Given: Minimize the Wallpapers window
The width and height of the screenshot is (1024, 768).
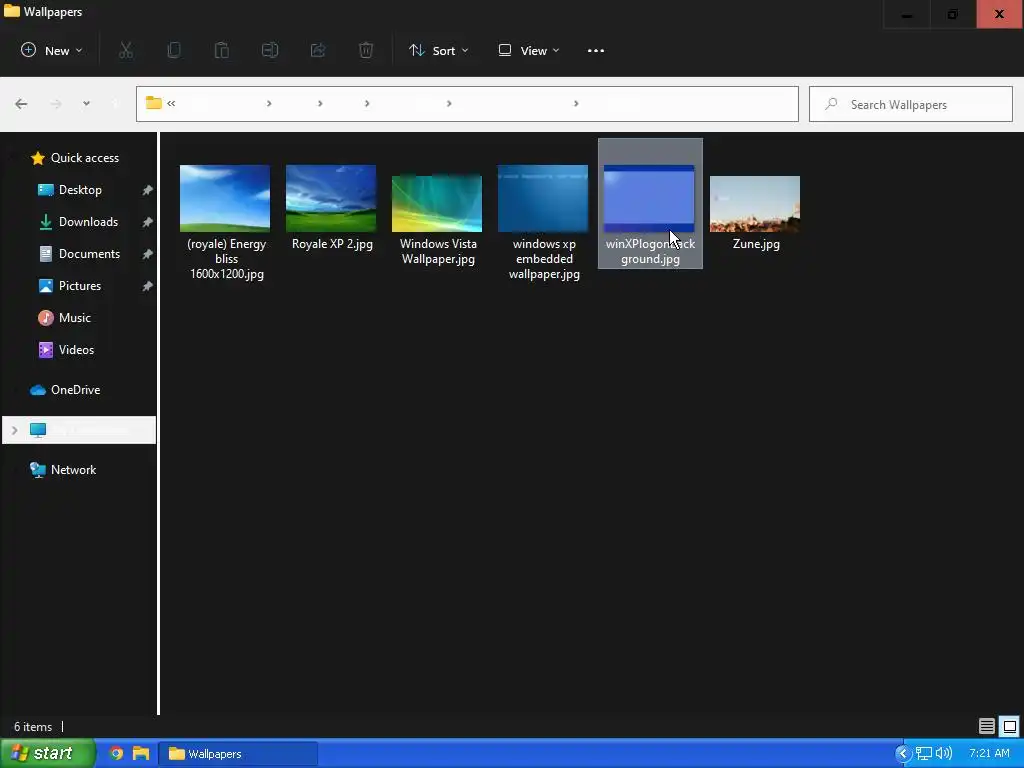Looking at the screenshot, I should (906, 14).
